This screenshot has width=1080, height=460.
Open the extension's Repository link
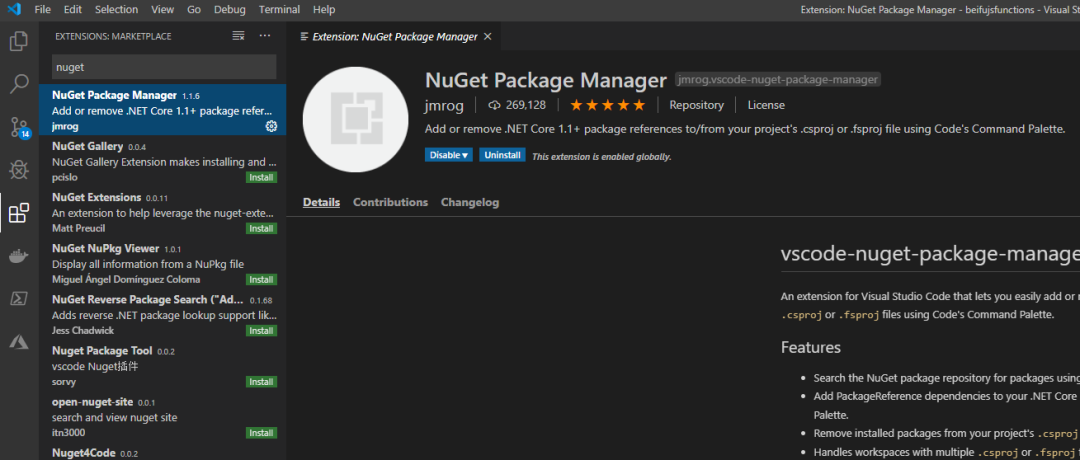[696, 105]
